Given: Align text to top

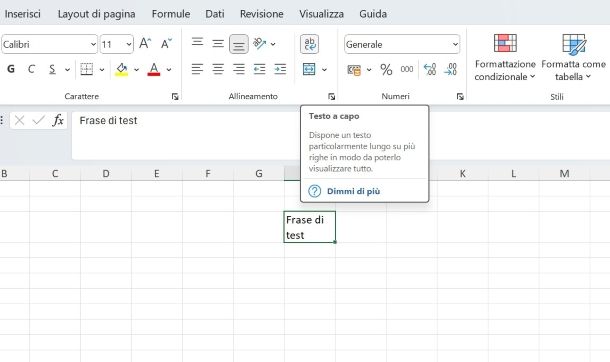Looking at the screenshot, I should point(197,42).
